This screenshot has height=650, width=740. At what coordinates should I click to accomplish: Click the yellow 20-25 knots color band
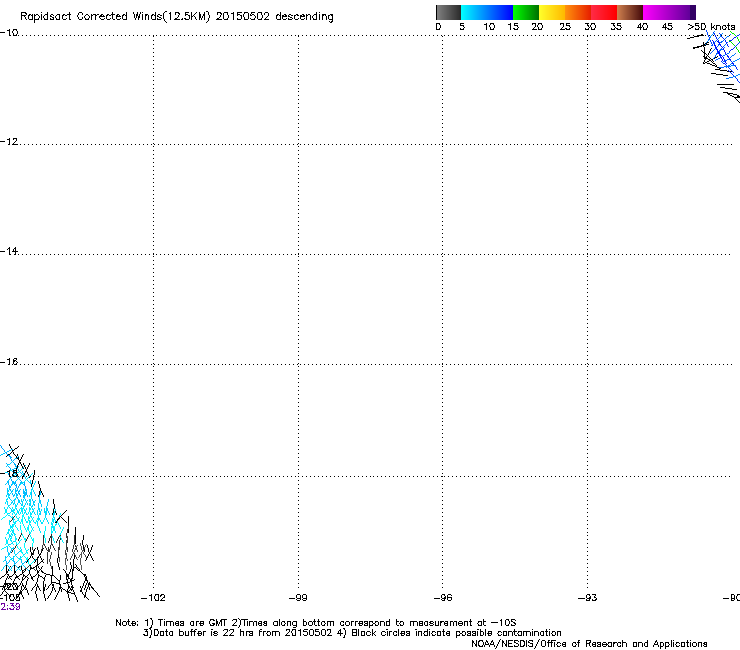[552, 12]
